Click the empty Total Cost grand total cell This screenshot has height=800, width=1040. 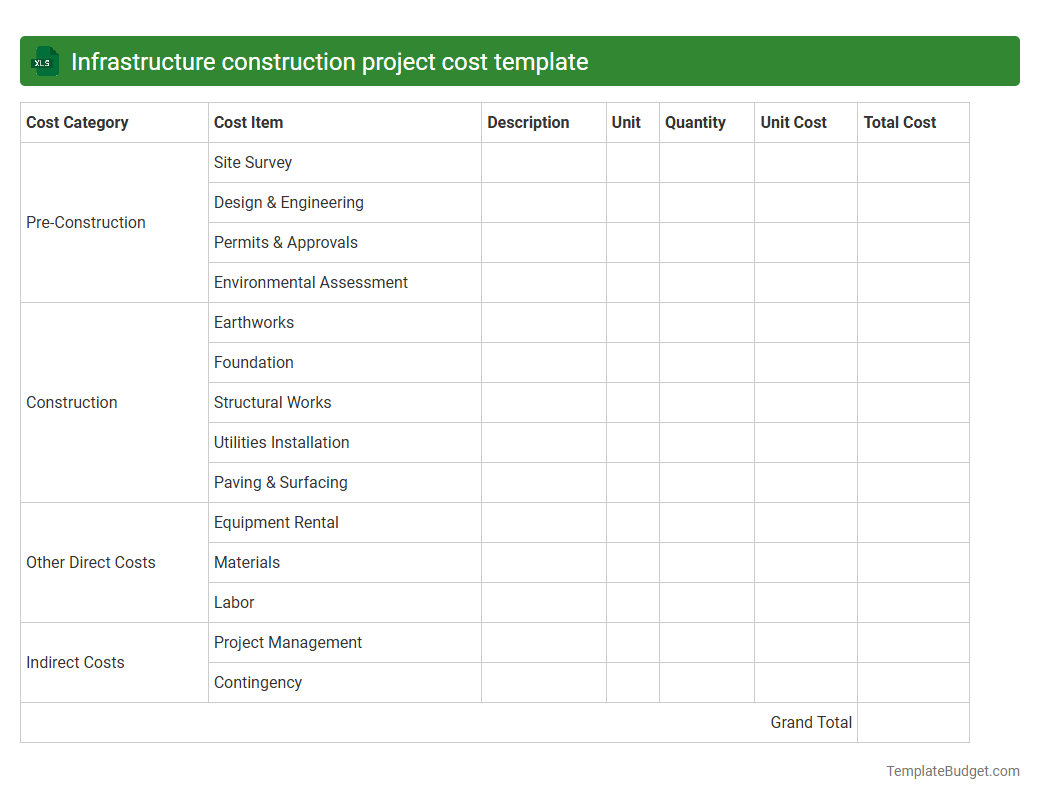pyautogui.click(x=913, y=722)
